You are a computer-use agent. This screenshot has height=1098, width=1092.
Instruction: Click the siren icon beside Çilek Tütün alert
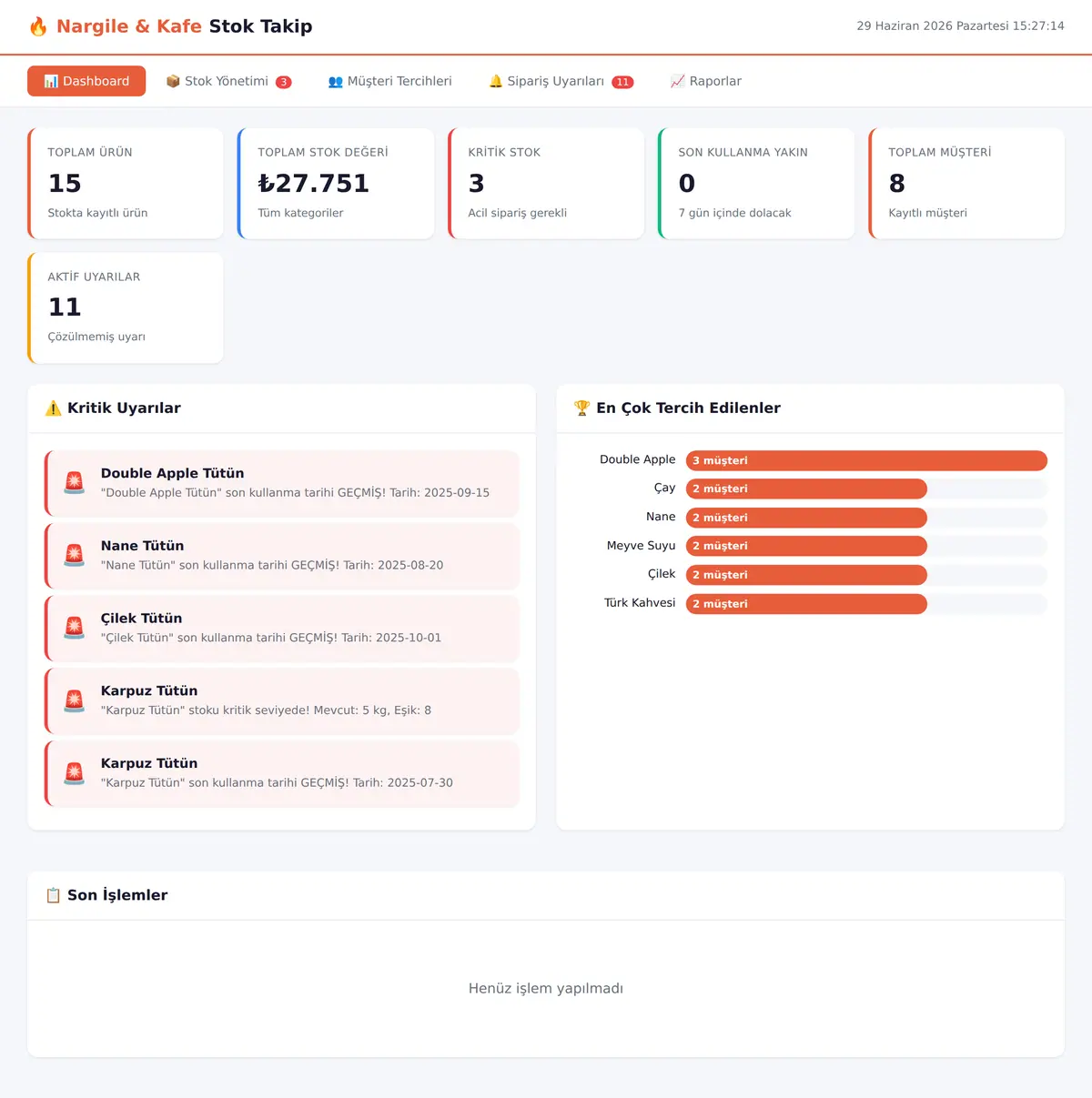tap(75, 628)
